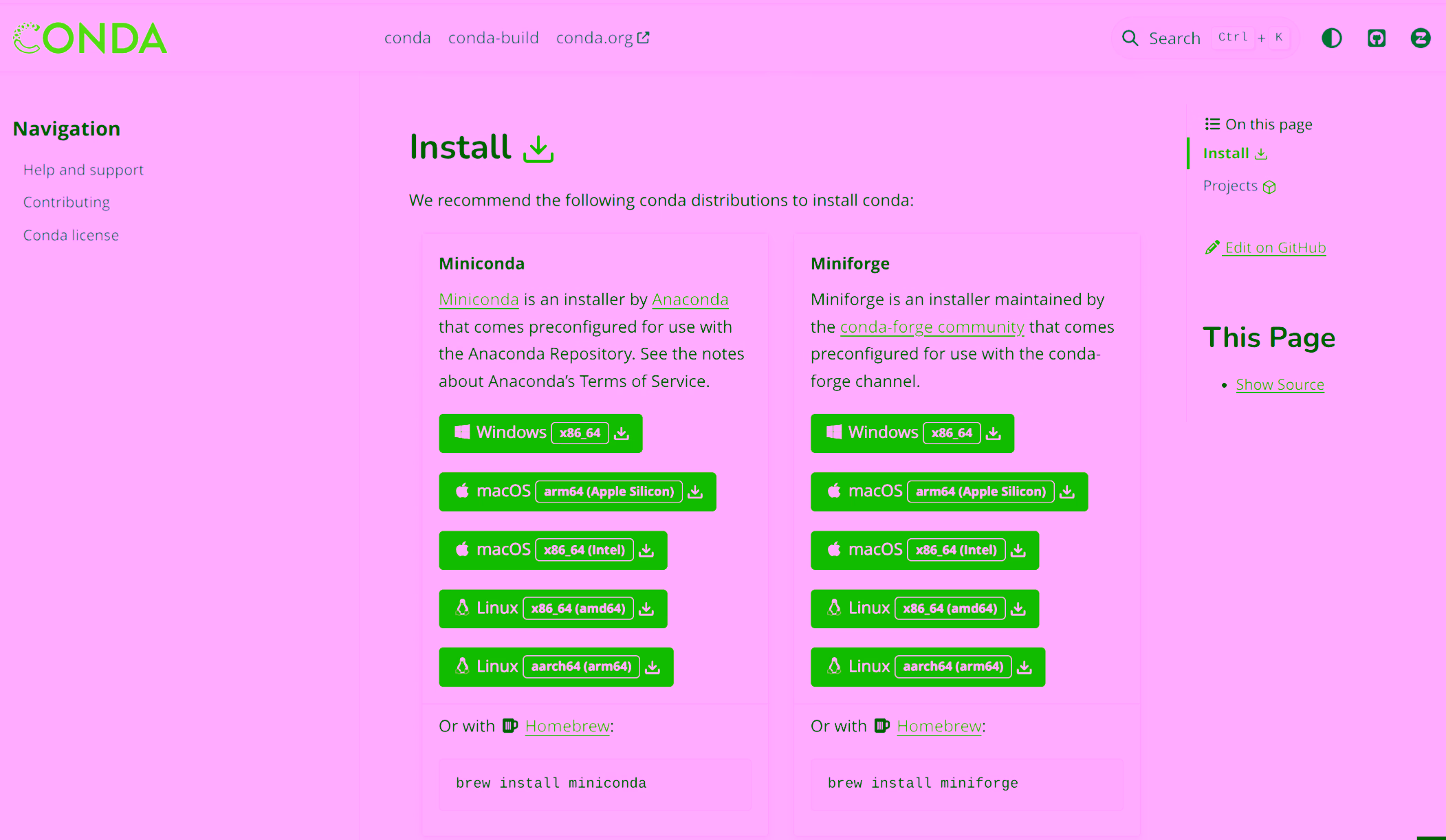Follow the conda-forge community link
Viewport: 1446px width, 840px height.
pyautogui.click(x=932, y=327)
